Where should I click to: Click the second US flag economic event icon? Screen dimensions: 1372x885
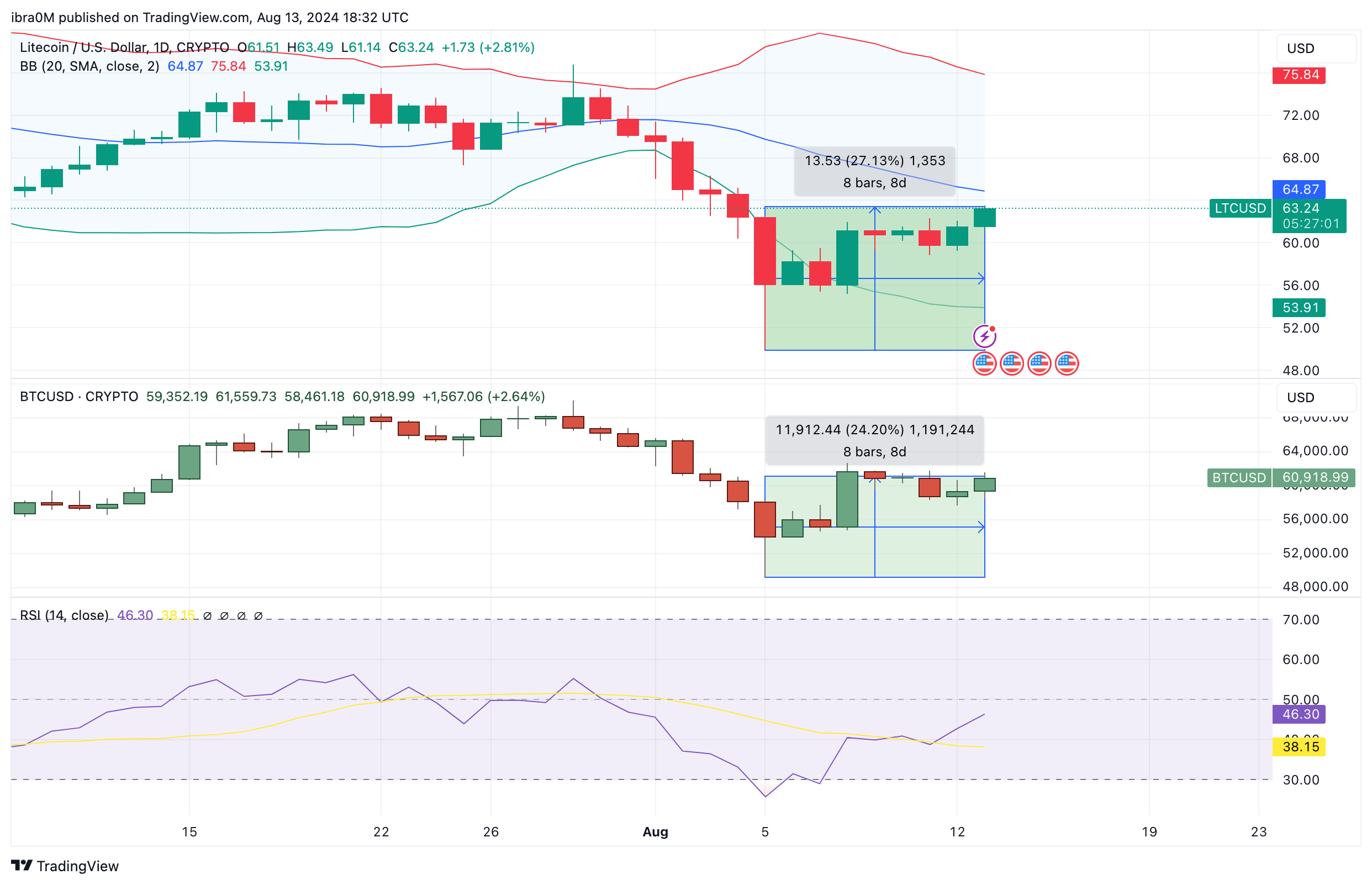[x=1012, y=363]
